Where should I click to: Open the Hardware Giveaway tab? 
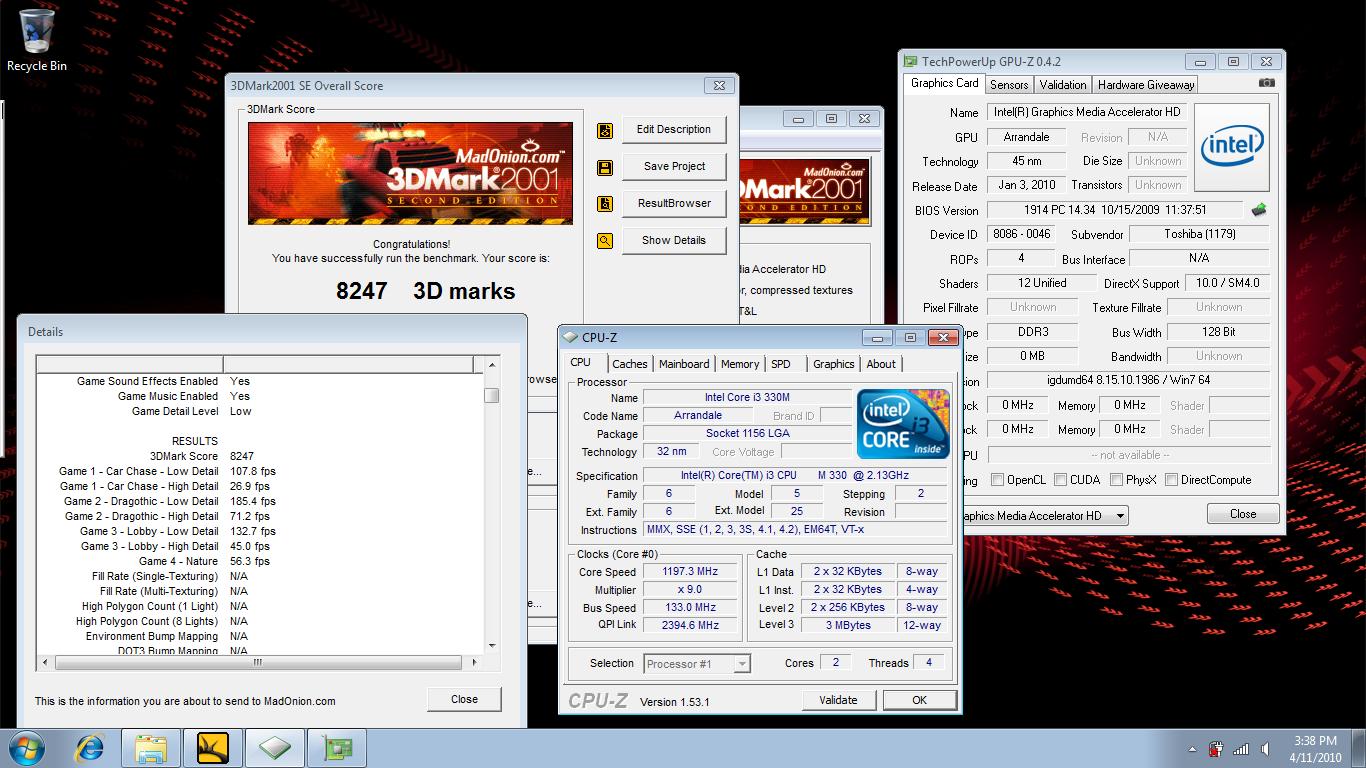(x=1146, y=85)
